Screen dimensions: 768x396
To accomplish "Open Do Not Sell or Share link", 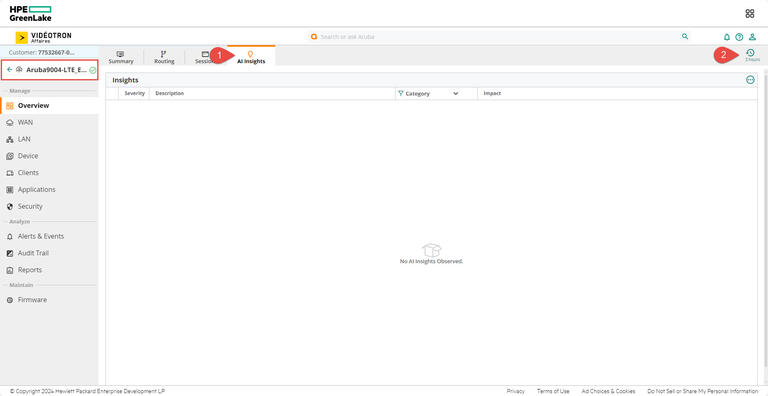I will click(x=702, y=391).
